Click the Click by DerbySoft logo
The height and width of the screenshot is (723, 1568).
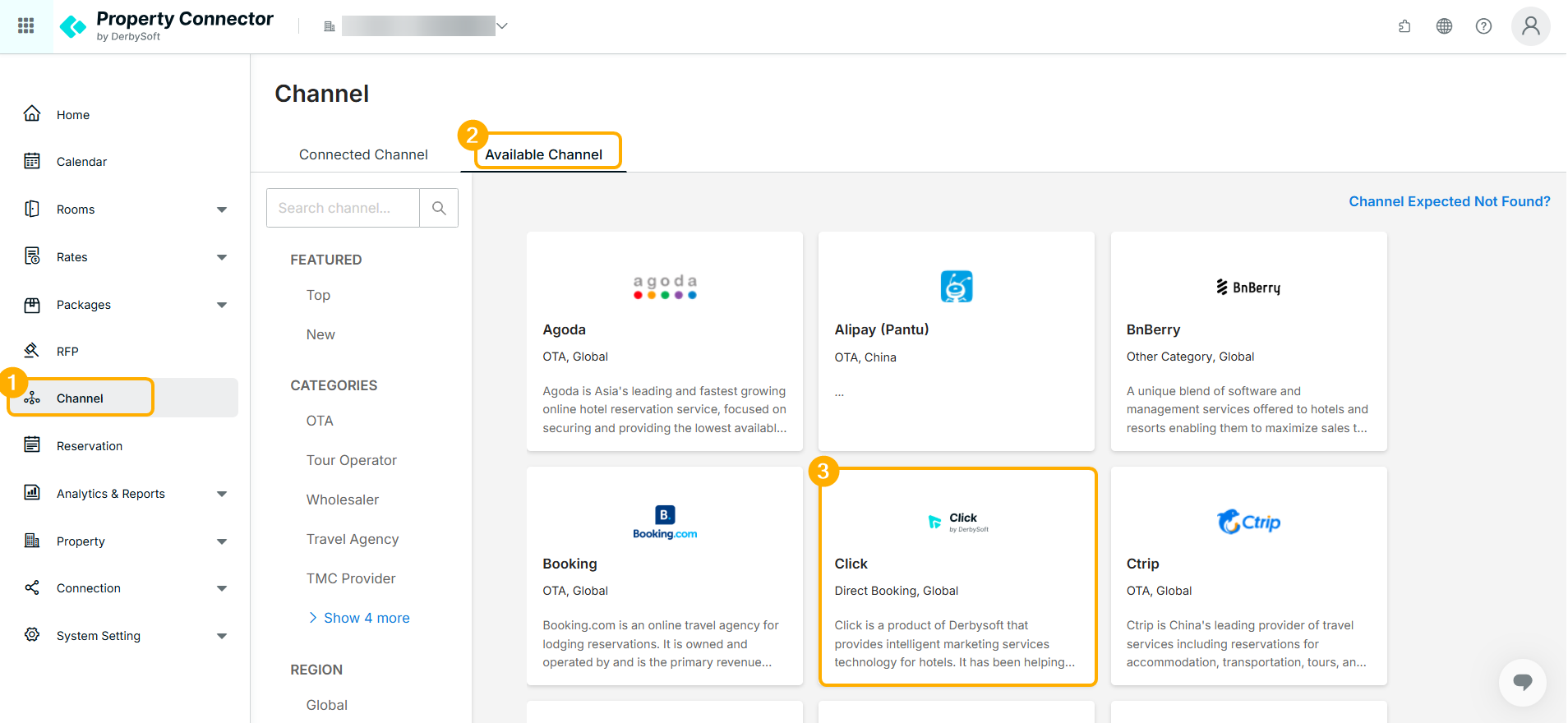(957, 523)
